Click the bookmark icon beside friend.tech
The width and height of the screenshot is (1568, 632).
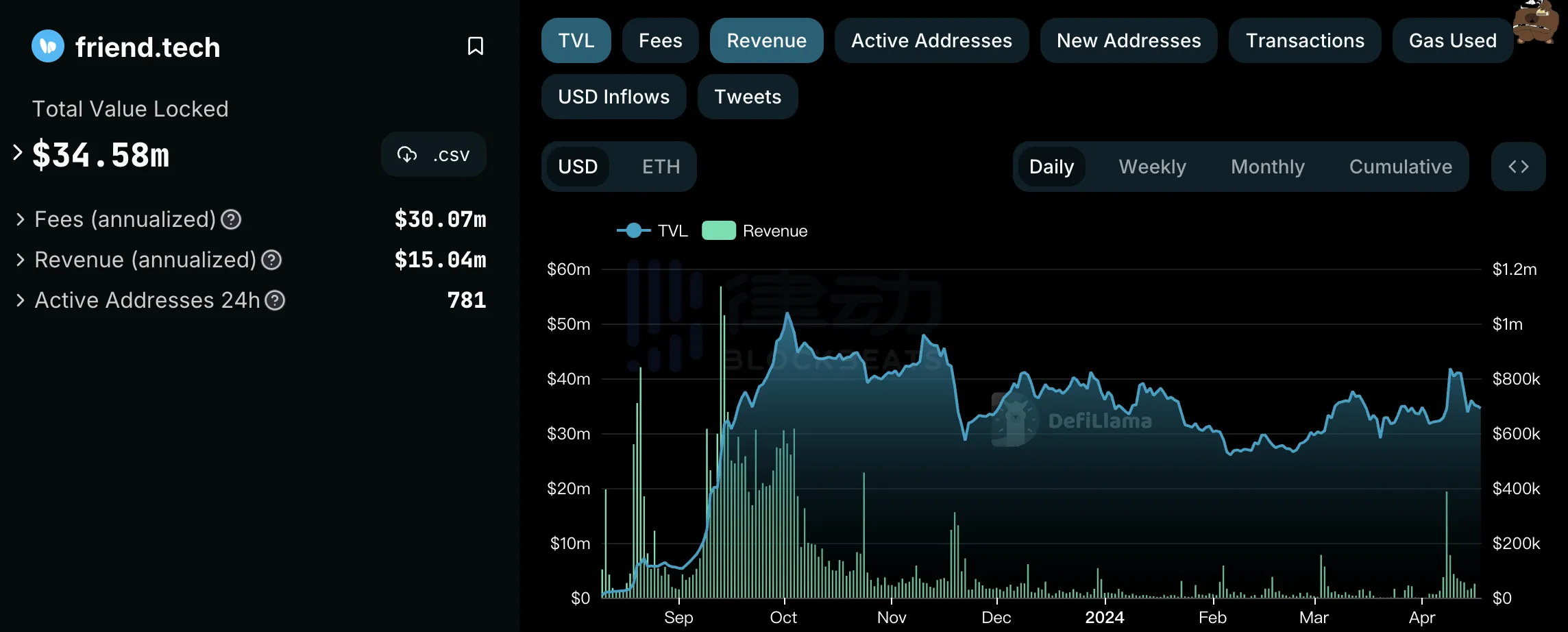[475, 47]
